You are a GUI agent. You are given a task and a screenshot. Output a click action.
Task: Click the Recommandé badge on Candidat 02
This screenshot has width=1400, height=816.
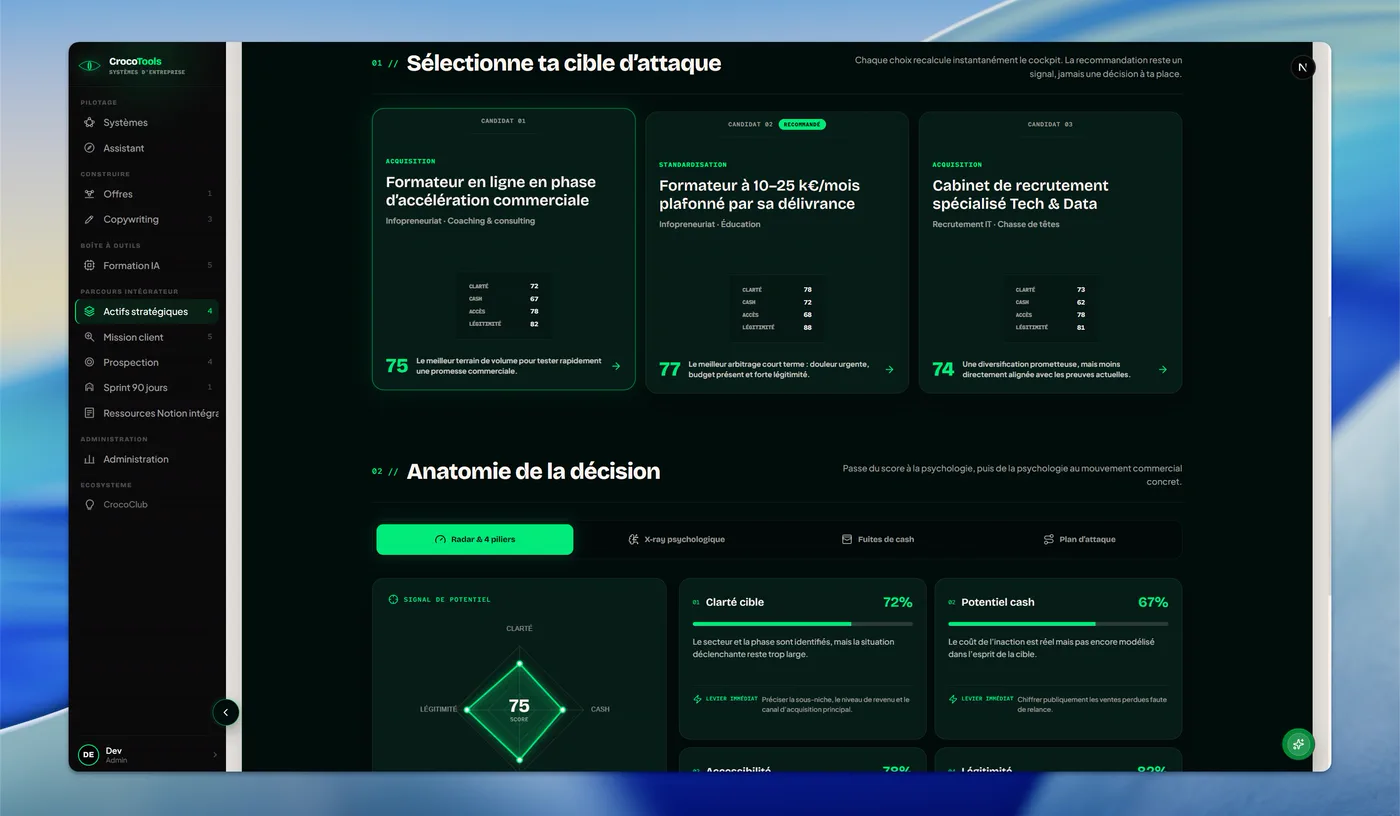[x=802, y=124]
